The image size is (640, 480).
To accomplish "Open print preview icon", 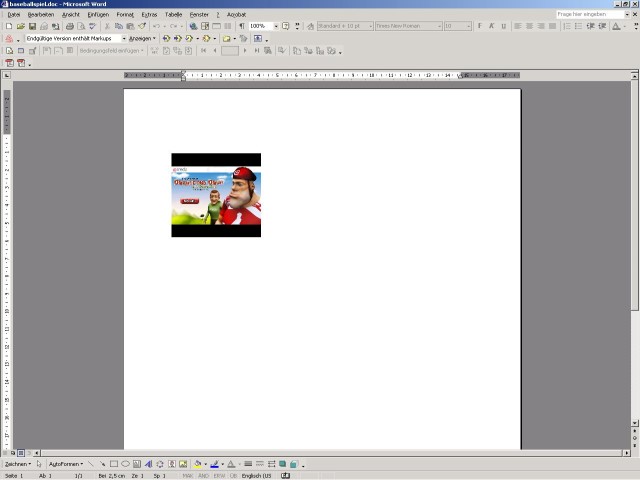I will (81, 26).
